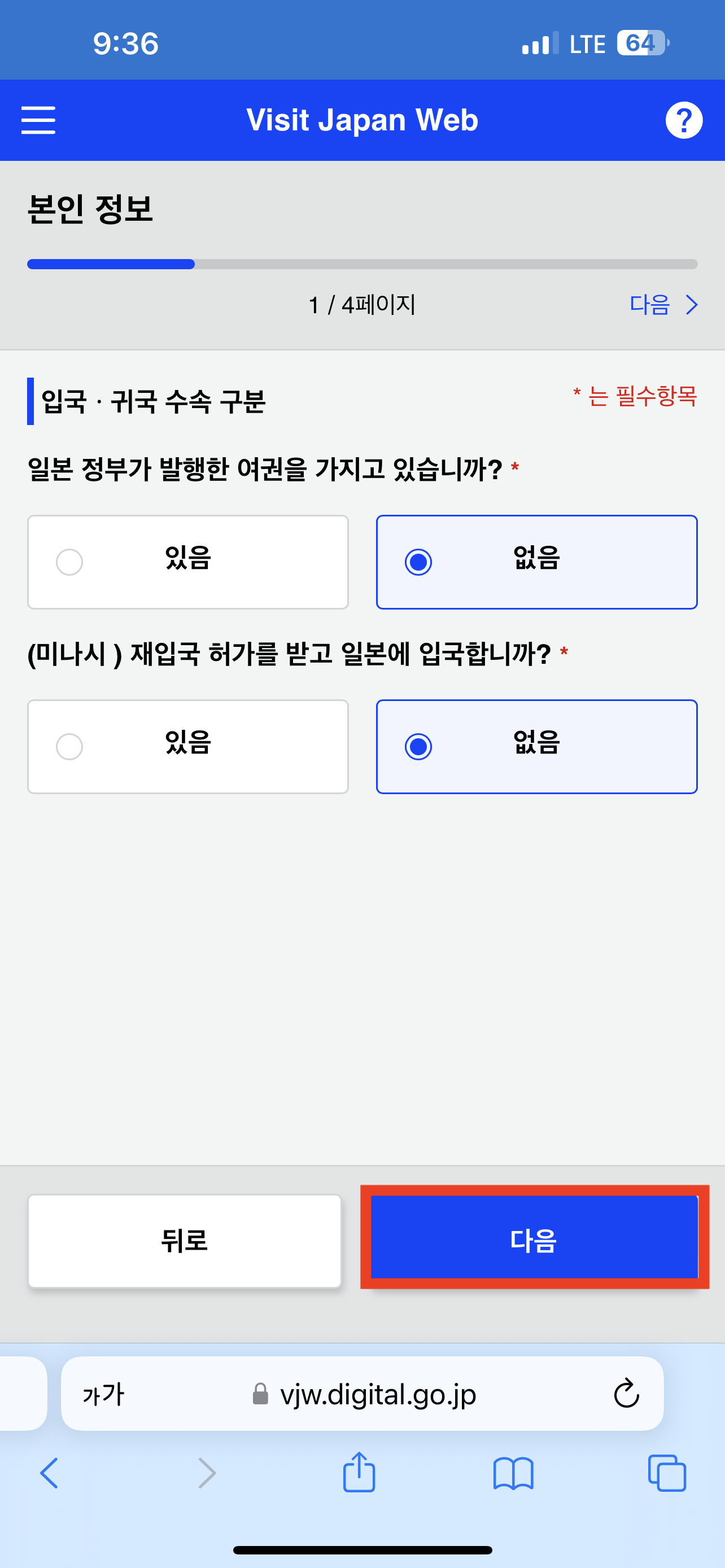The image size is (725, 1568).
Task: Click the 뒤로 back button
Action: pyautogui.click(x=185, y=1240)
